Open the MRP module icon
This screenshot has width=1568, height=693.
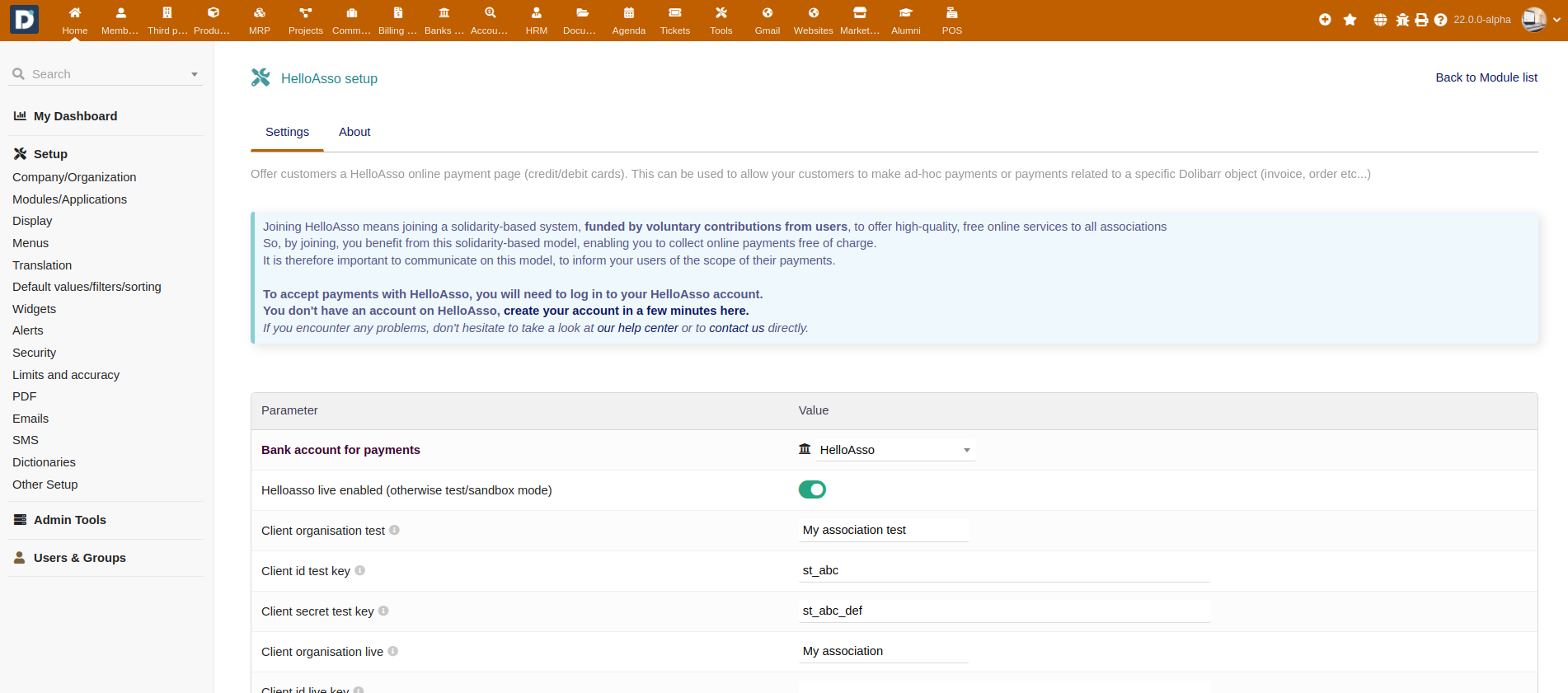tap(260, 13)
